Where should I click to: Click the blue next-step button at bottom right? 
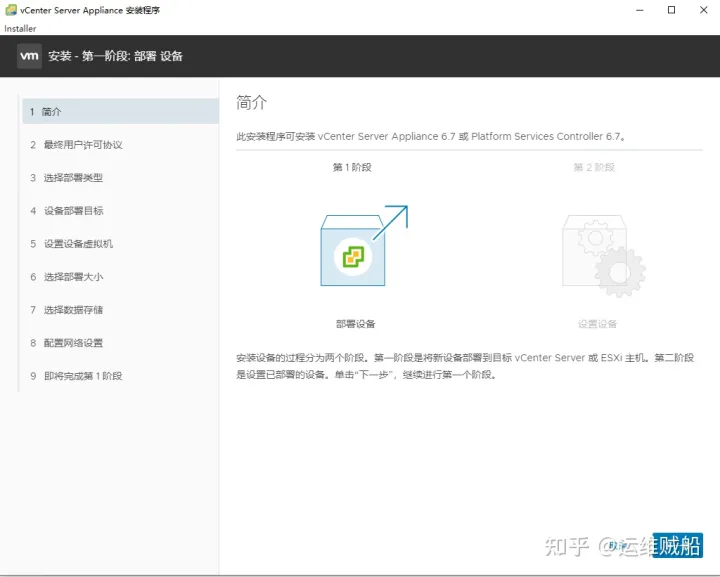(x=677, y=545)
